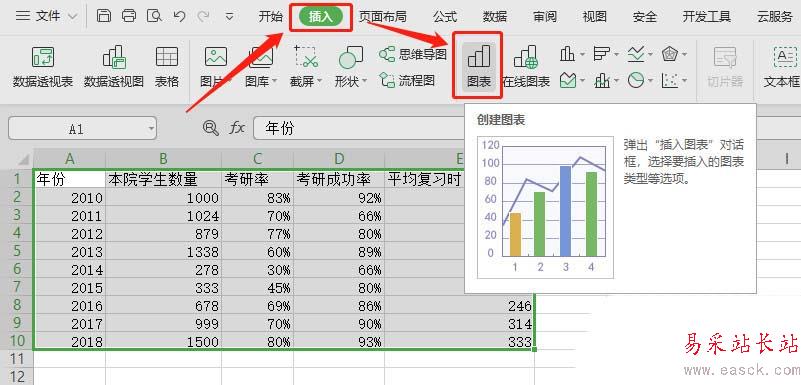Select column C header
The height and width of the screenshot is (385, 801).
pyautogui.click(x=257, y=159)
